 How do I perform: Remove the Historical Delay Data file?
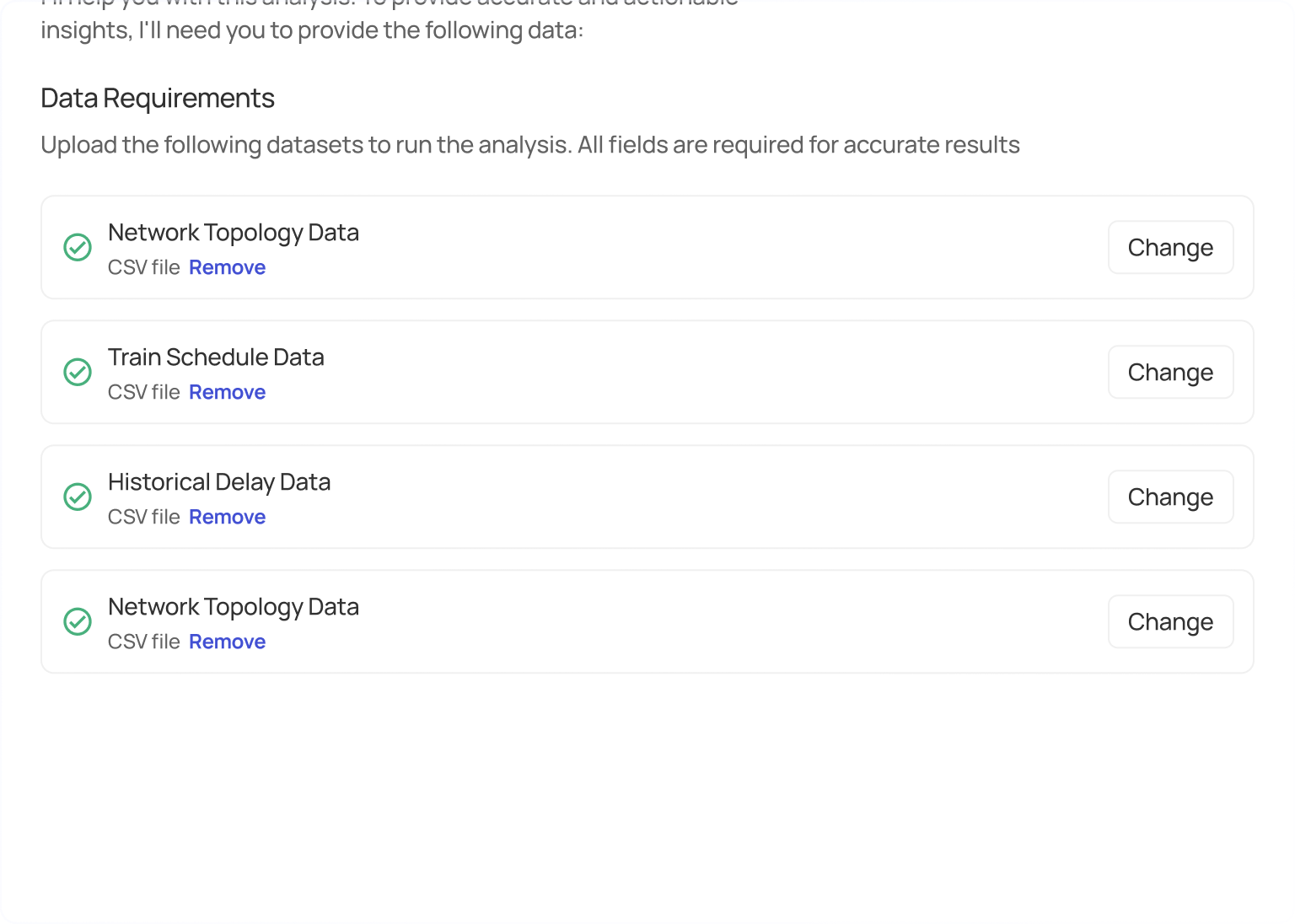click(227, 516)
